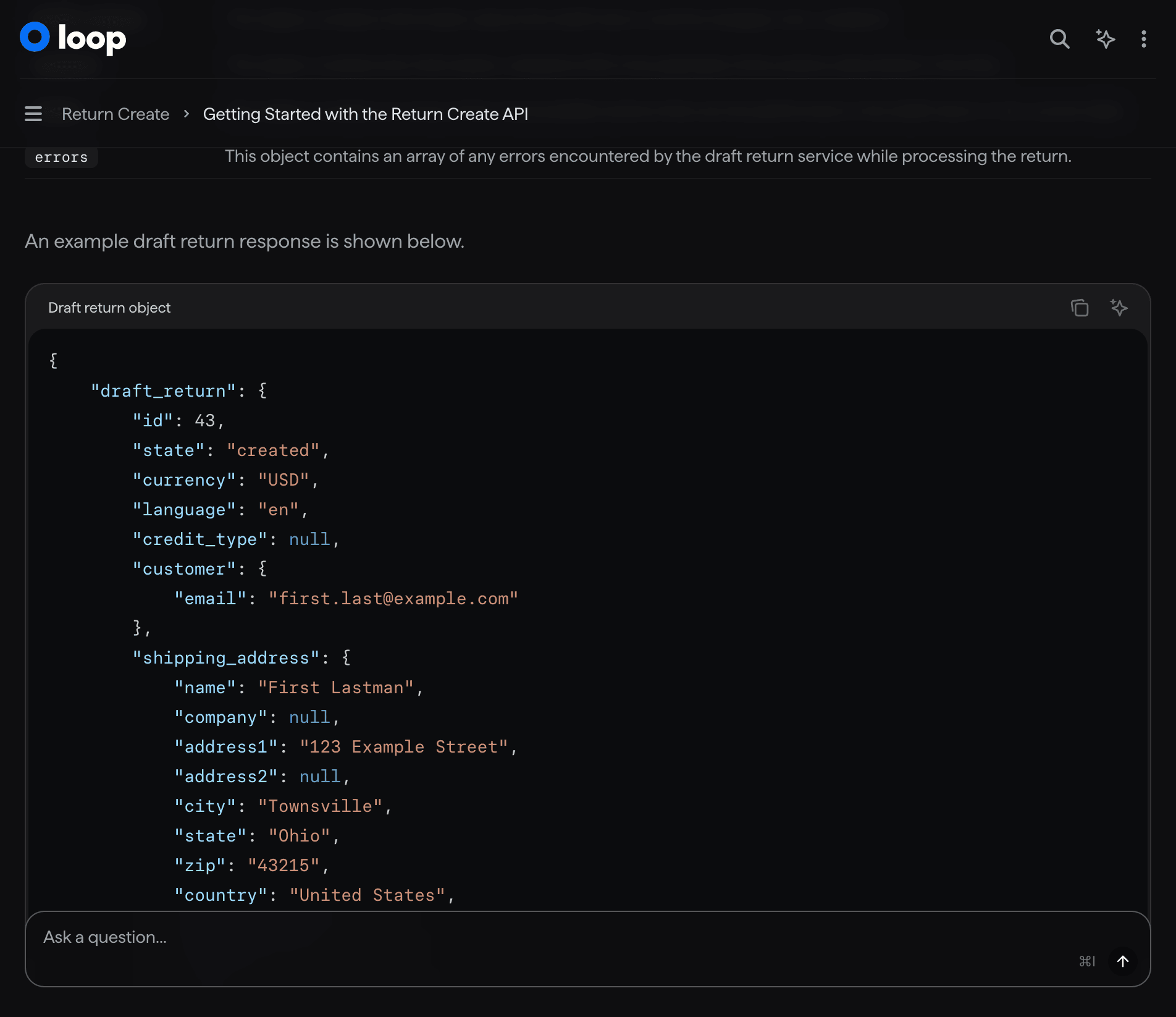Click the "United States" country value

[367, 895]
